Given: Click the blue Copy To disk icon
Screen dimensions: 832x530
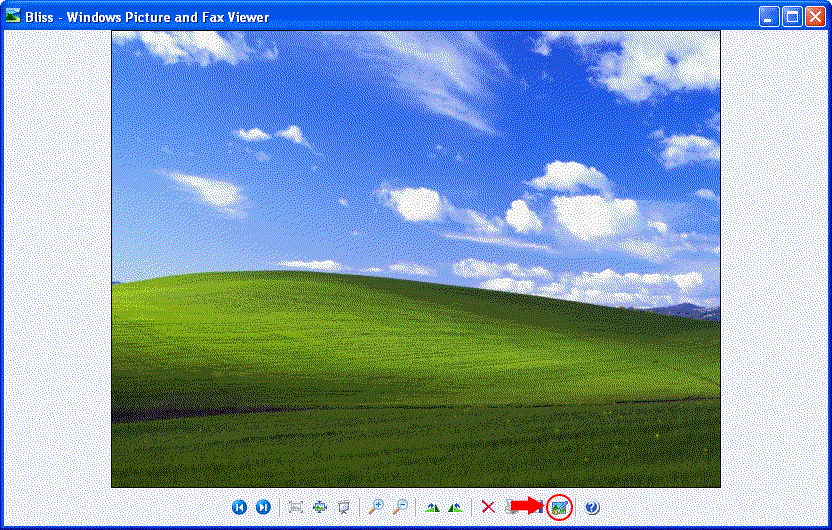Looking at the screenshot, I should pos(542,507).
